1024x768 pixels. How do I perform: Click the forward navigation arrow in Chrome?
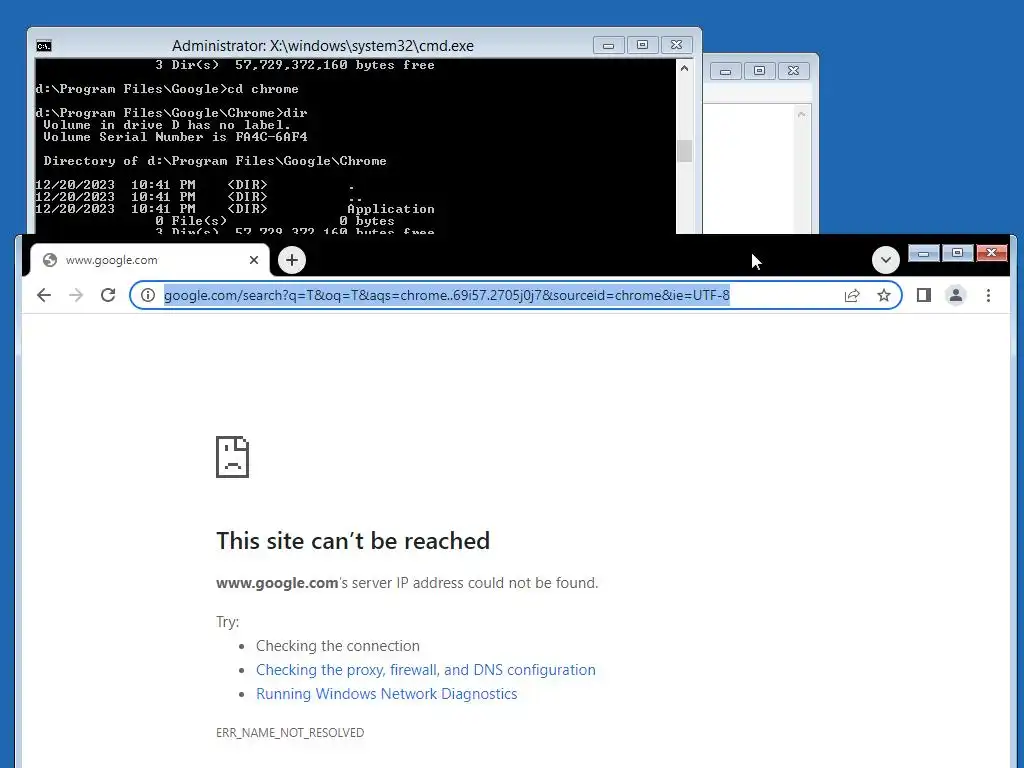coord(76,295)
